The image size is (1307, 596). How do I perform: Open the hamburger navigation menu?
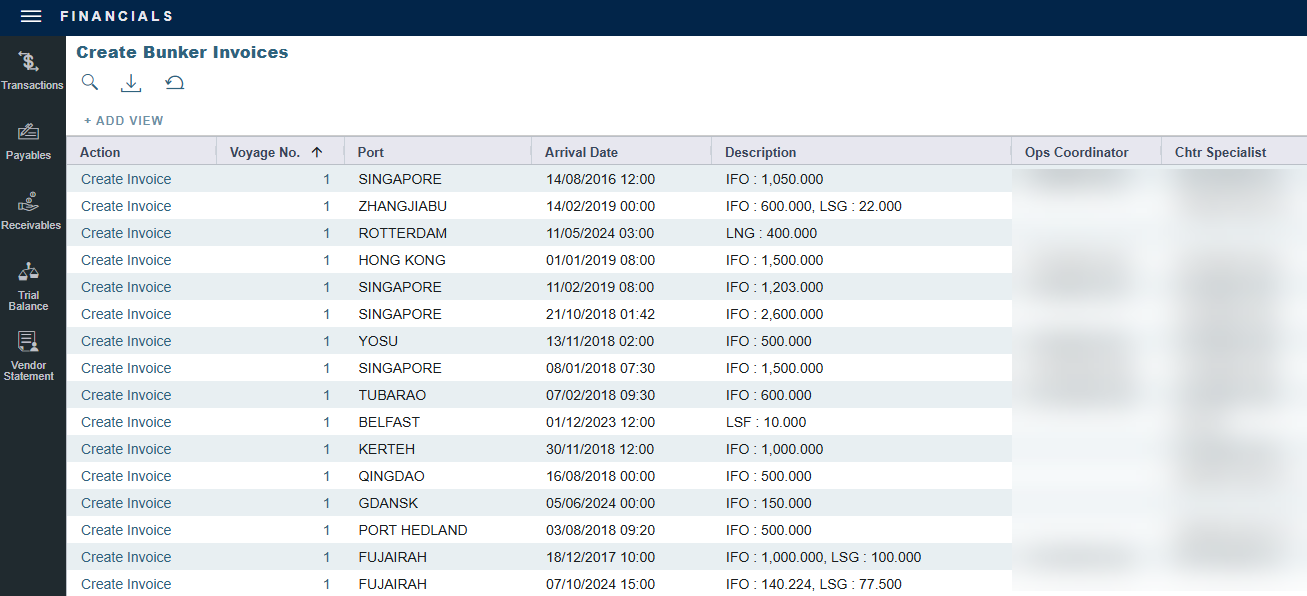31,16
